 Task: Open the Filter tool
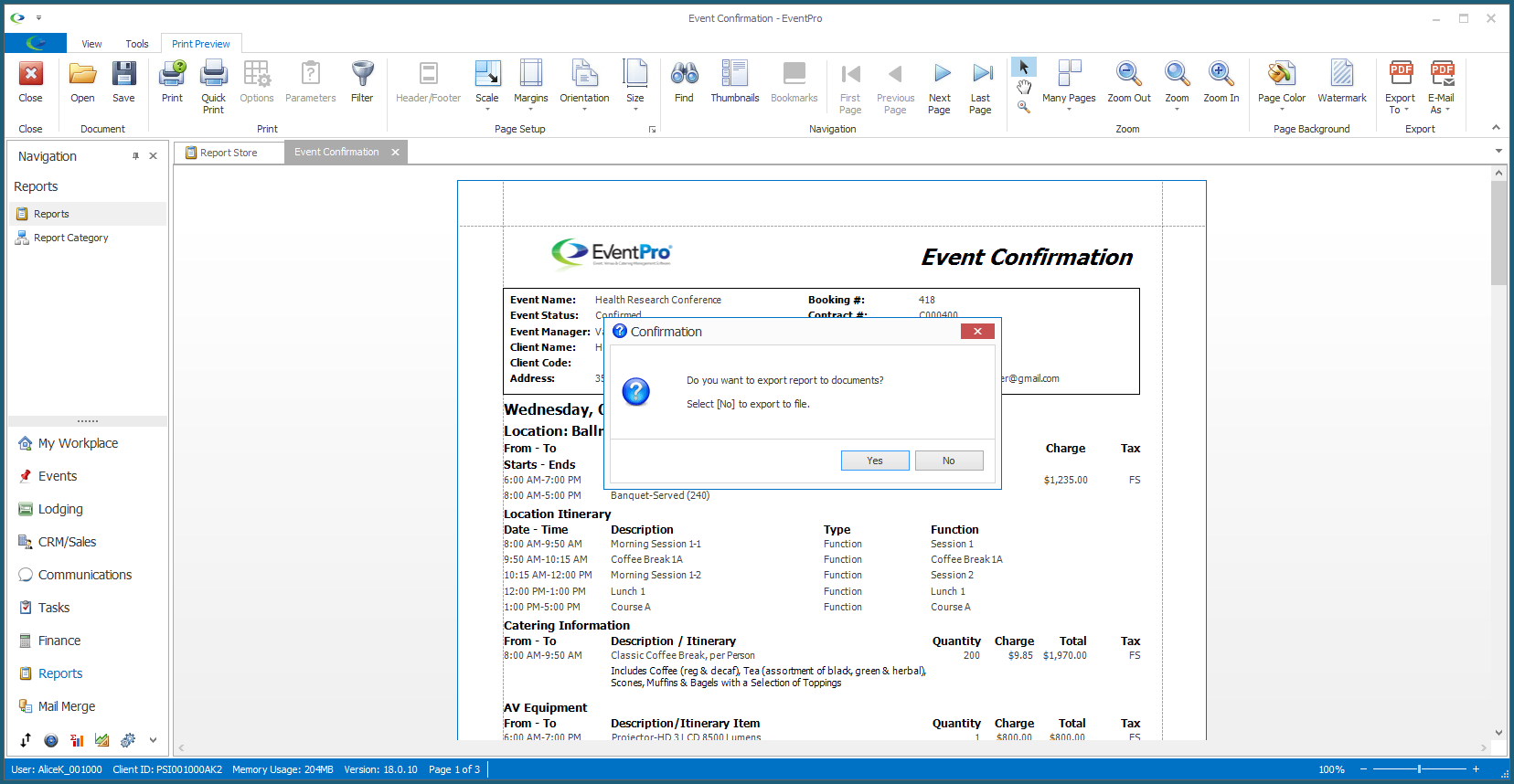click(362, 82)
